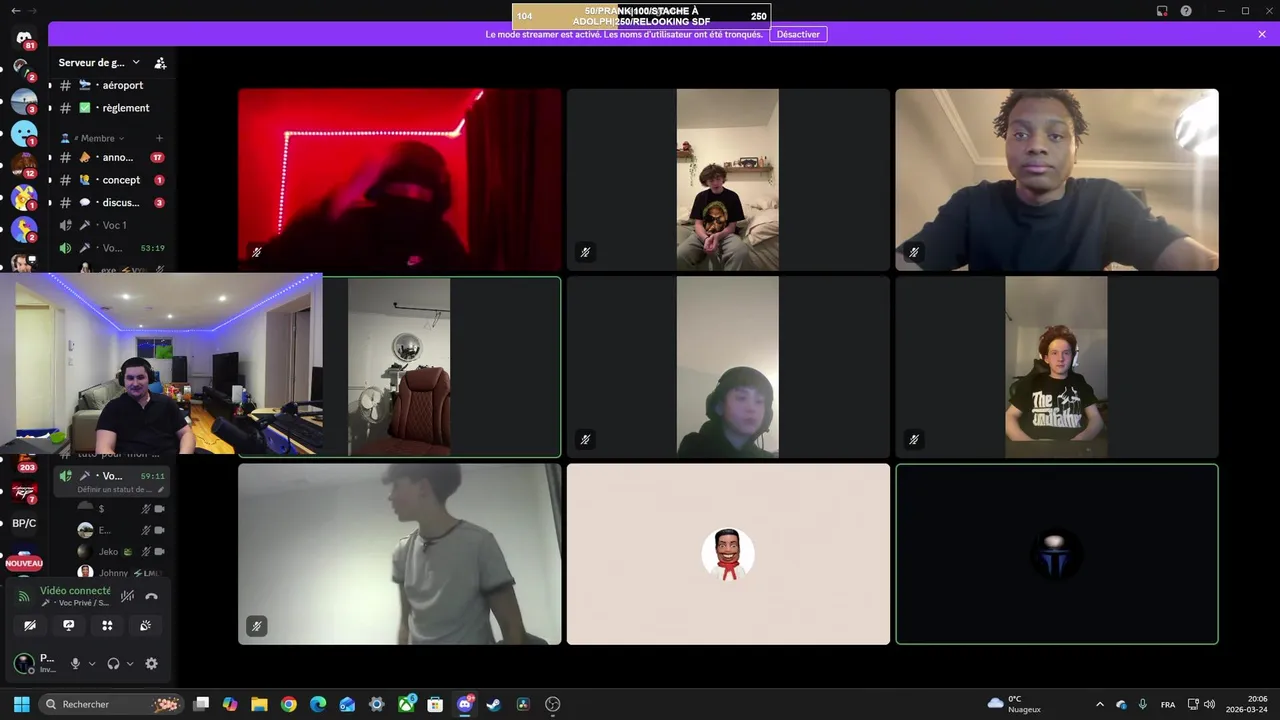Open microphone input options arrow

click(92, 663)
